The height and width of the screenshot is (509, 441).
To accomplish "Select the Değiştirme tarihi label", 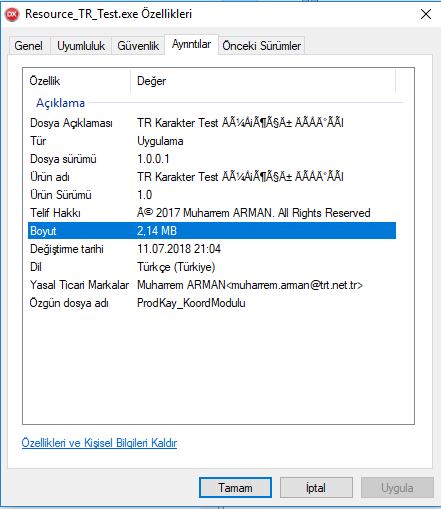I will 67,249.
